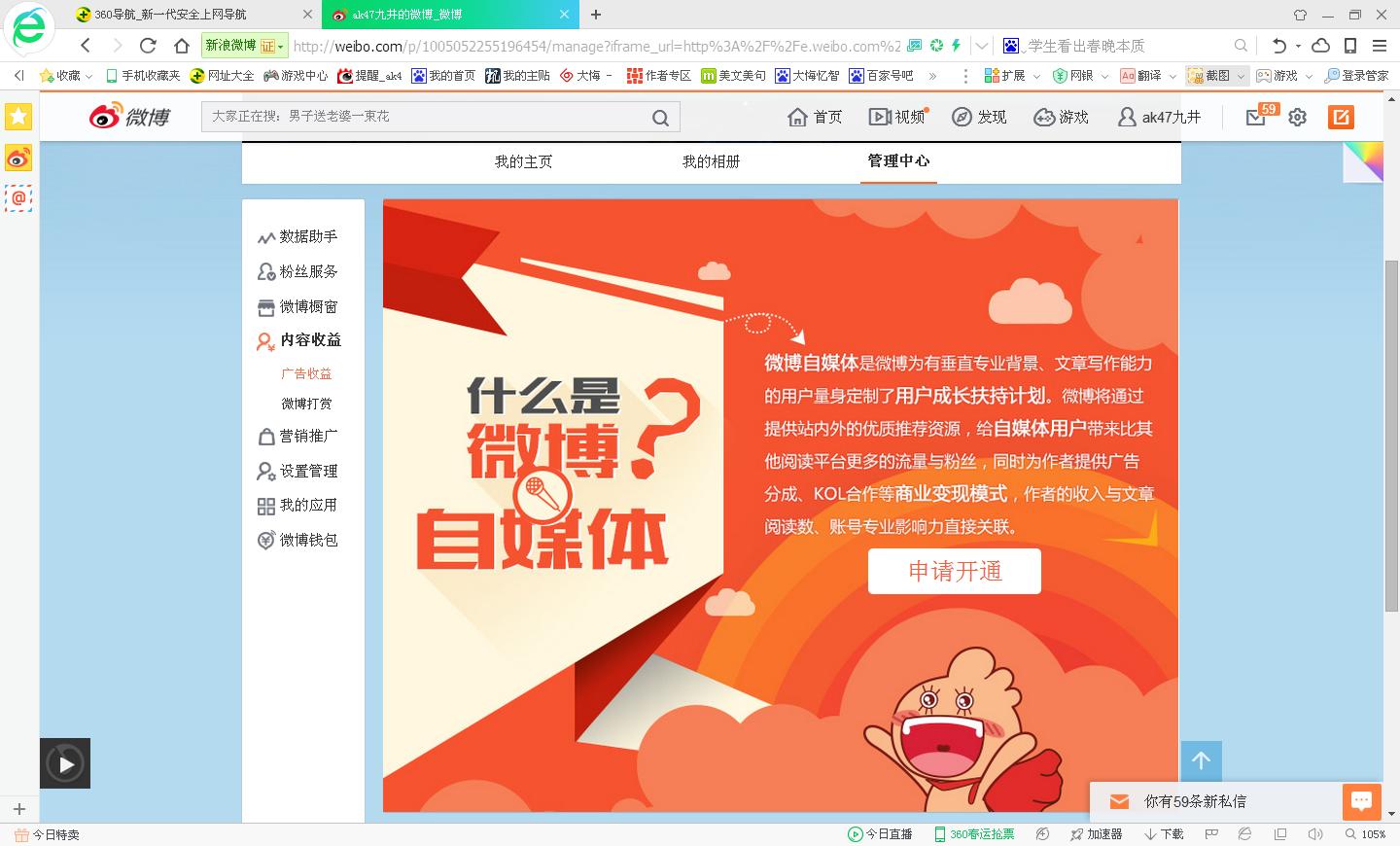Open 微博钱包 in left menu

[x=297, y=540]
